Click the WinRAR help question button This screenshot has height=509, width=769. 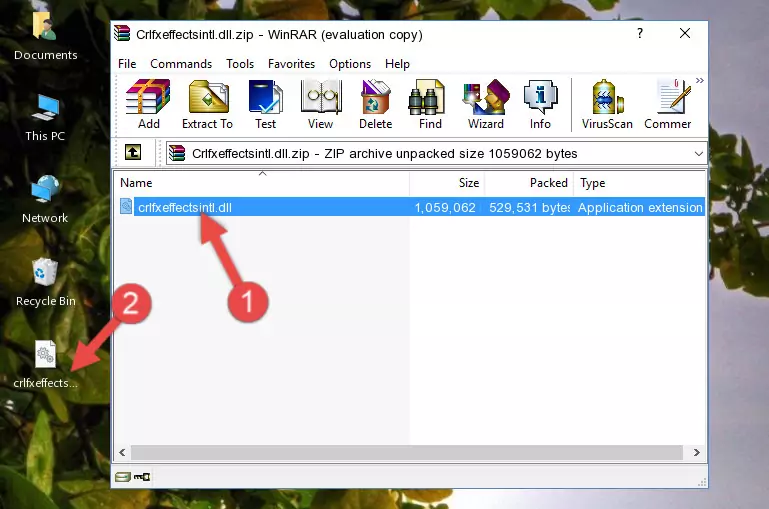coord(640,33)
